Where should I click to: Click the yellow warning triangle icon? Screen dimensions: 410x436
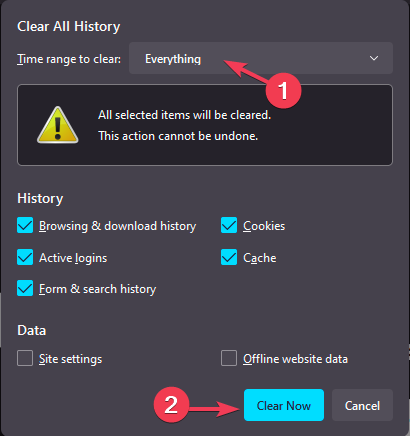58,125
